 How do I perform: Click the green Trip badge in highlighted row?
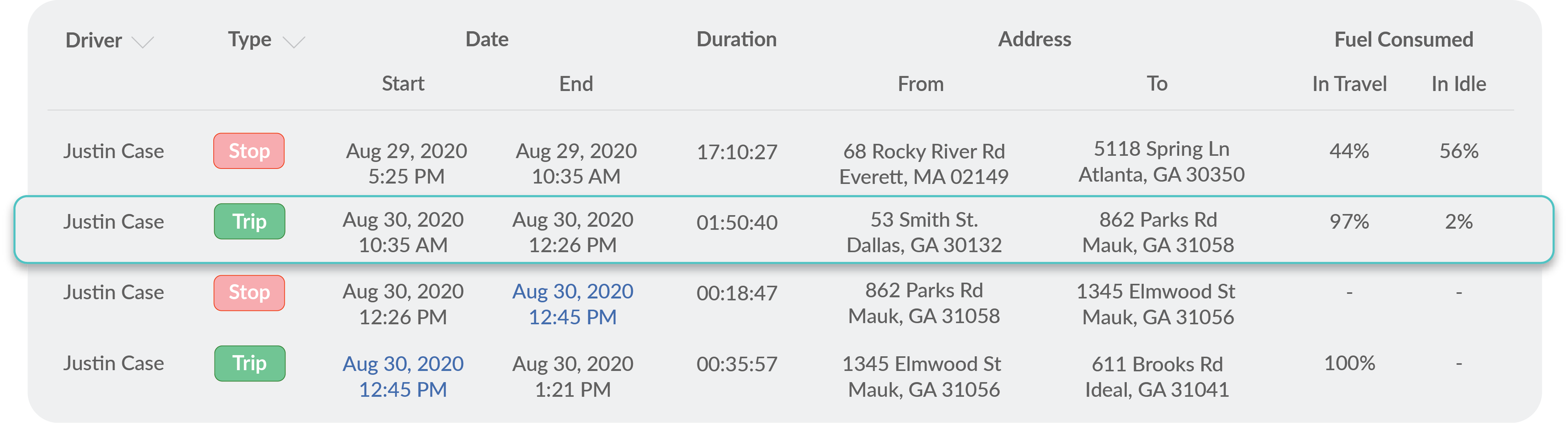click(250, 222)
